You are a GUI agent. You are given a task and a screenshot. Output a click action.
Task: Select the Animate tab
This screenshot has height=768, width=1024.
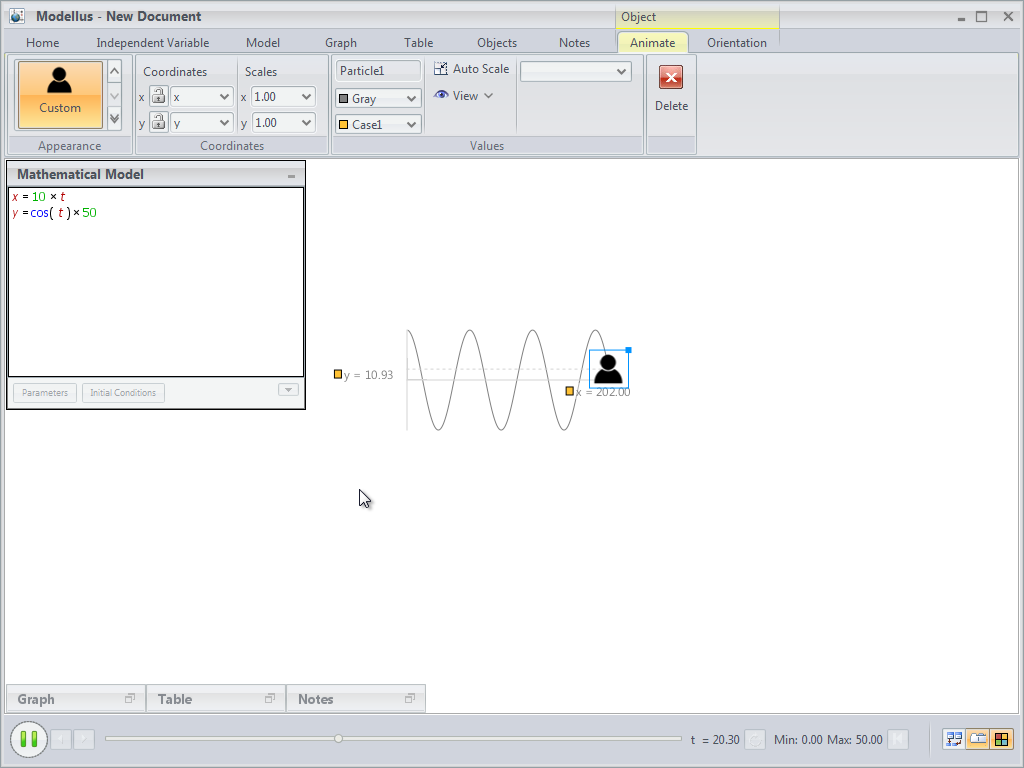click(652, 42)
